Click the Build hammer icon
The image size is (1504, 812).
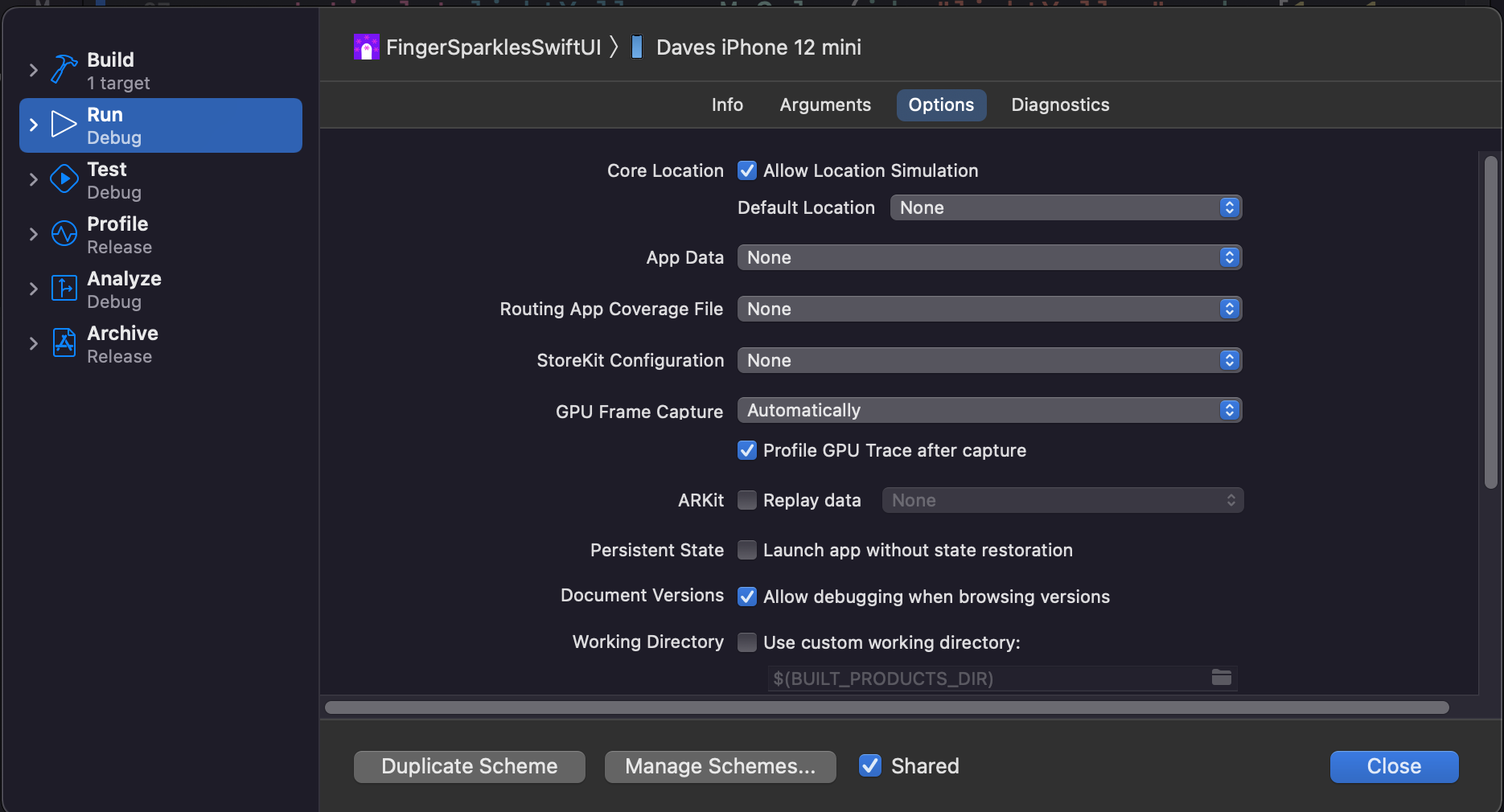(x=64, y=70)
